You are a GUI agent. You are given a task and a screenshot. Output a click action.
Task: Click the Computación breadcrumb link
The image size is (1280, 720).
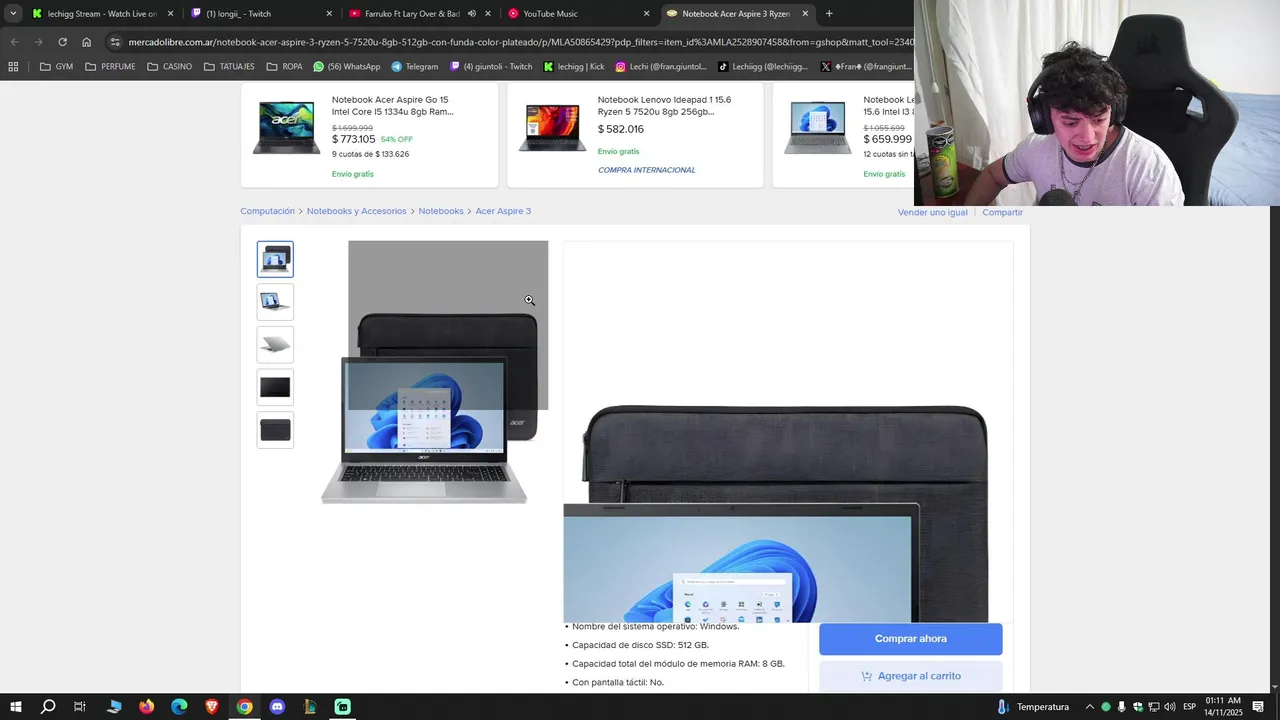point(267,211)
